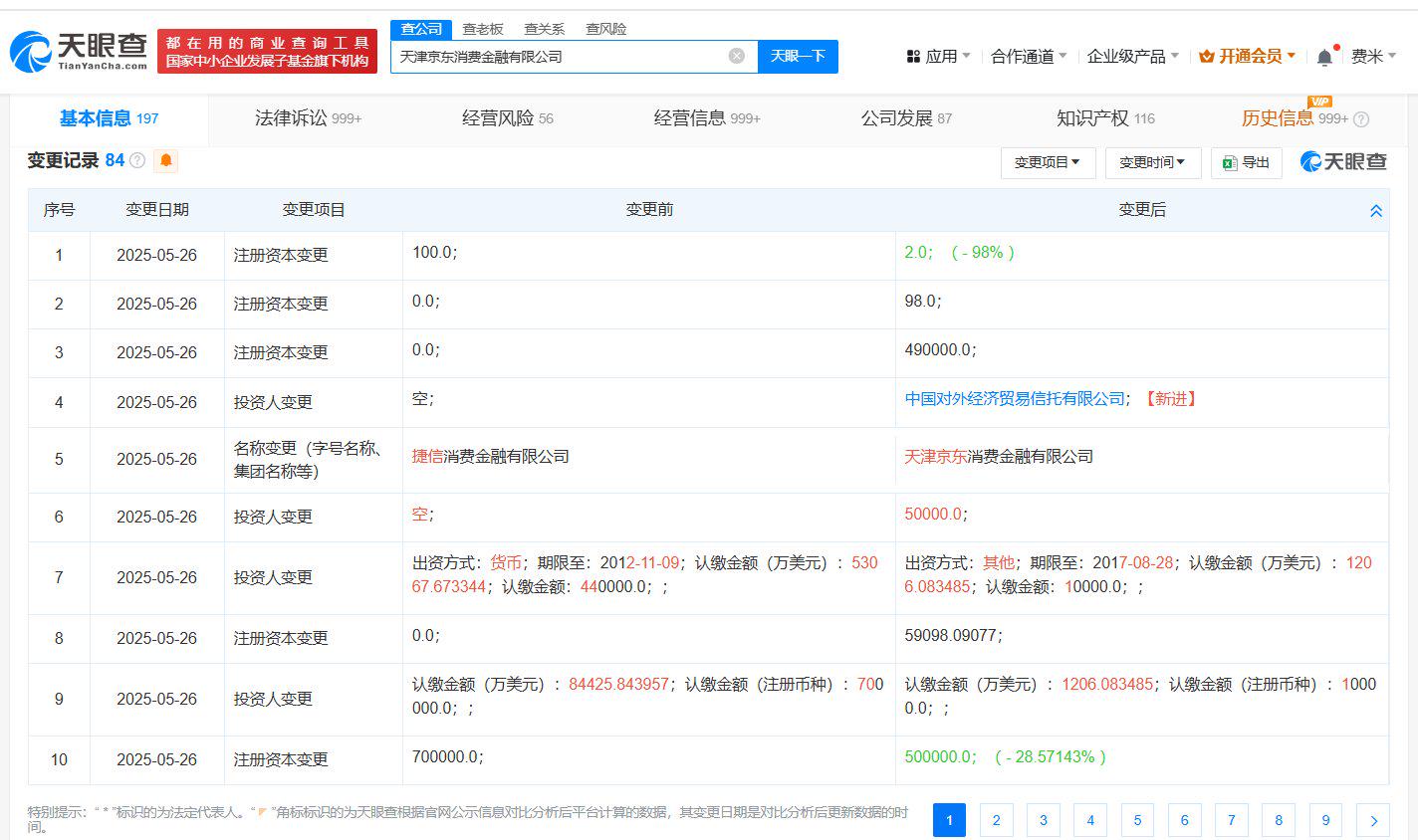Screen dimensions: 1418x840
Task: Open the 变更时间 filter dropdown
Action: click(x=1152, y=162)
